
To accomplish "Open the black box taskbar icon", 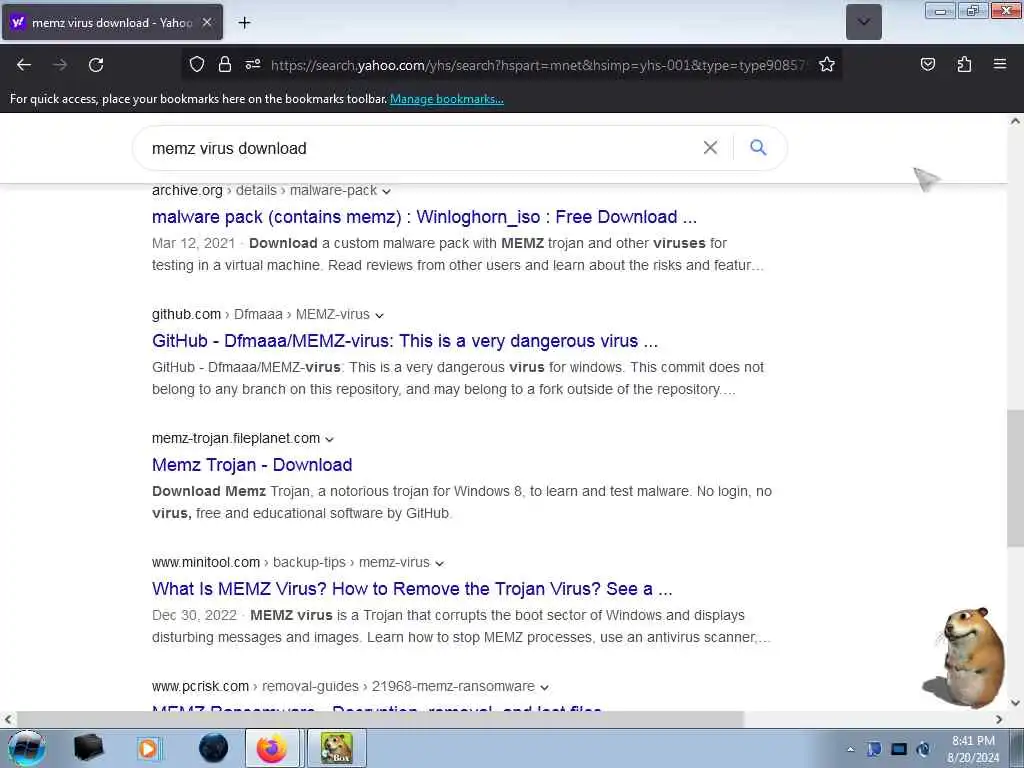I will pos(88,748).
